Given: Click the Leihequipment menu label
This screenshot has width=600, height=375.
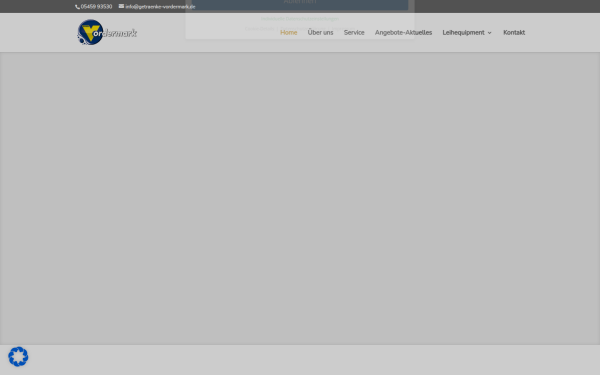Looking at the screenshot, I should click(463, 33).
